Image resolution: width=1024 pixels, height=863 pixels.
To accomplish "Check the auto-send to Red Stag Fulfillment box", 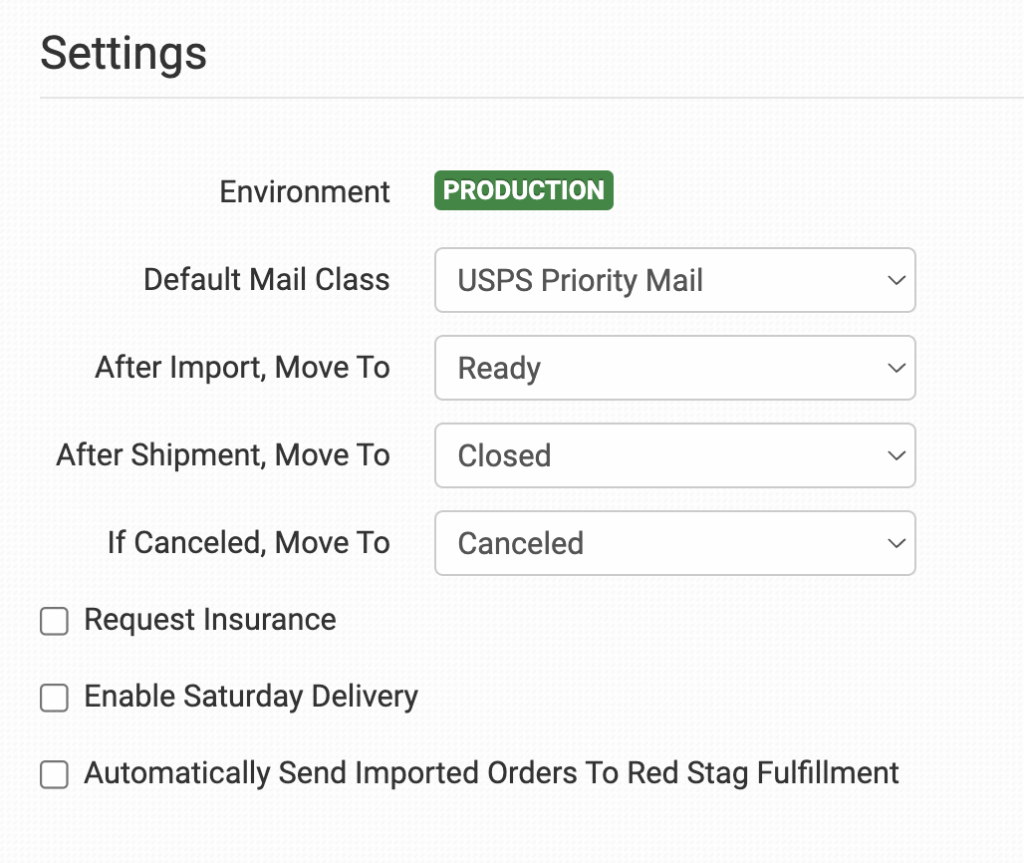I will click(x=54, y=775).
